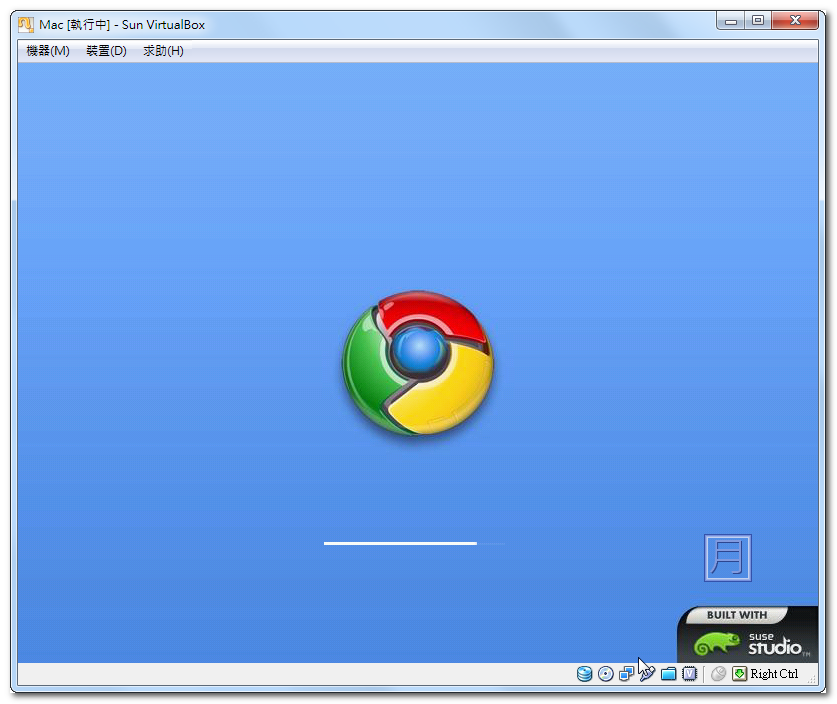Open the 裝置(D) menu
The height and width of the screenshot is (704, 837).
[x=106, y=51]
